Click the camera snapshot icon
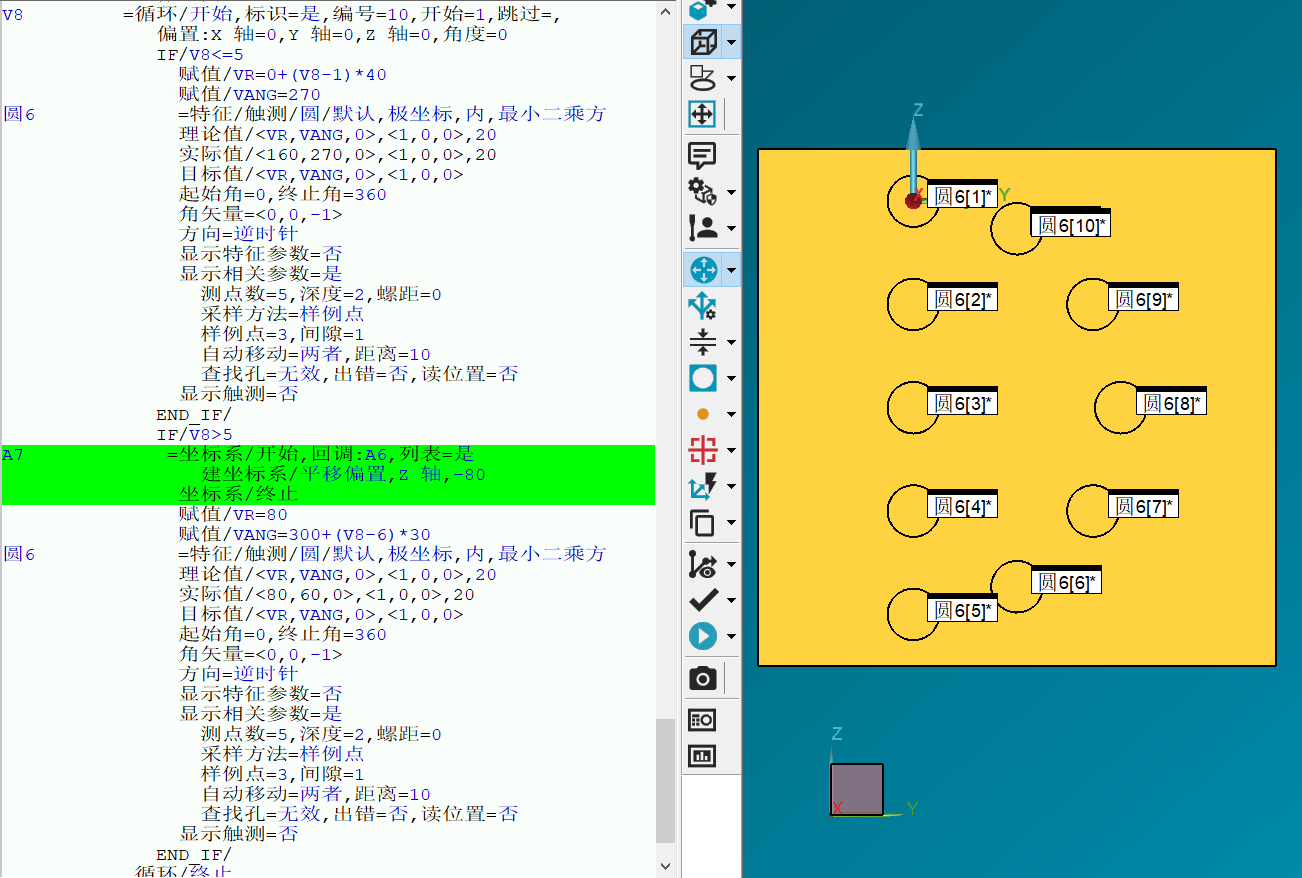 coord(703,679)
